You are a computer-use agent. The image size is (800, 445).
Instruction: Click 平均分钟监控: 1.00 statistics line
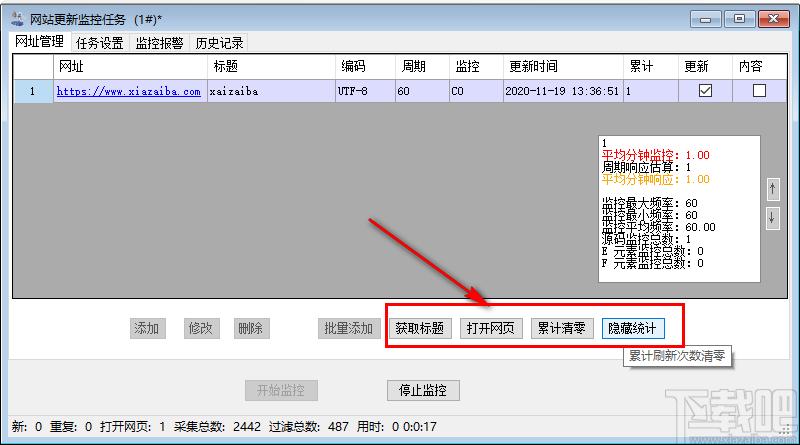tap(656, 155)
